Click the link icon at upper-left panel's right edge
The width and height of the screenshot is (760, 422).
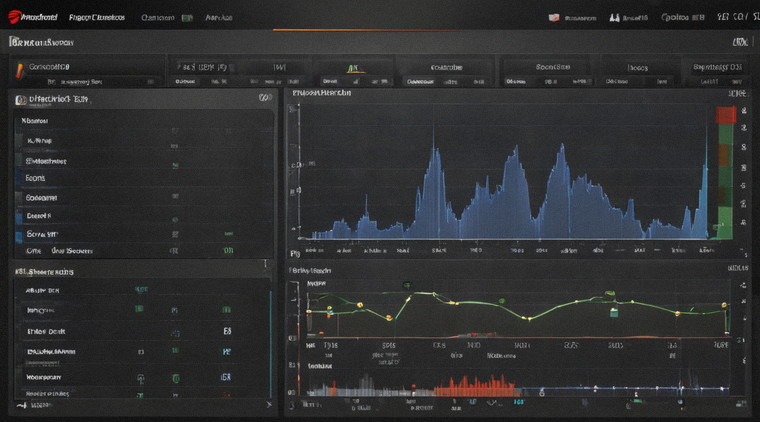point(265,98)
